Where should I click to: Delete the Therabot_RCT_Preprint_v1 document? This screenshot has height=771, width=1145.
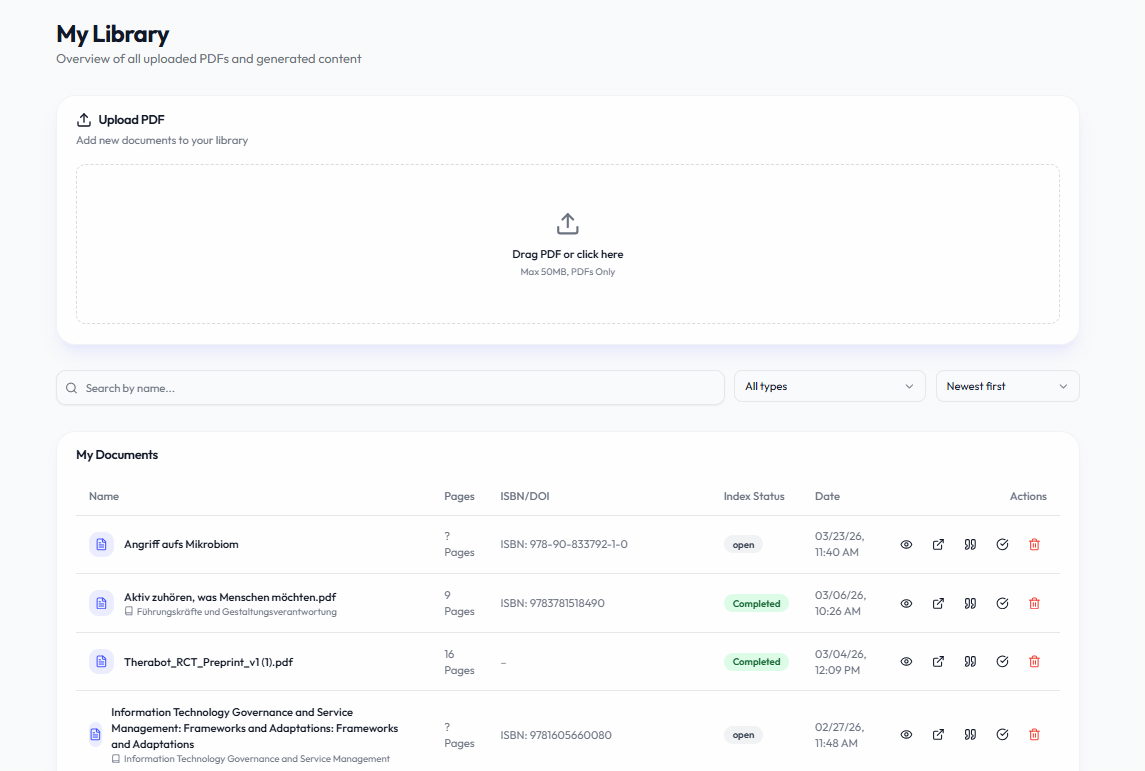pyautogui.click(x=1034, y=662)
